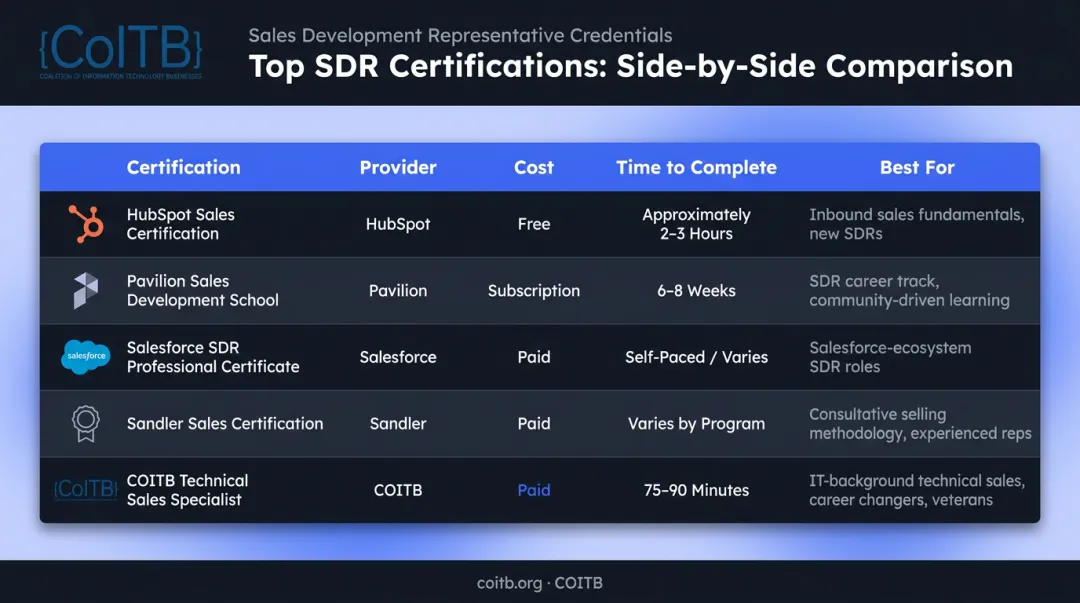1080x603 pixels.
Task: Click Inbound sales fundamentals, new SDRs text
Action: [x=916, y=224]
